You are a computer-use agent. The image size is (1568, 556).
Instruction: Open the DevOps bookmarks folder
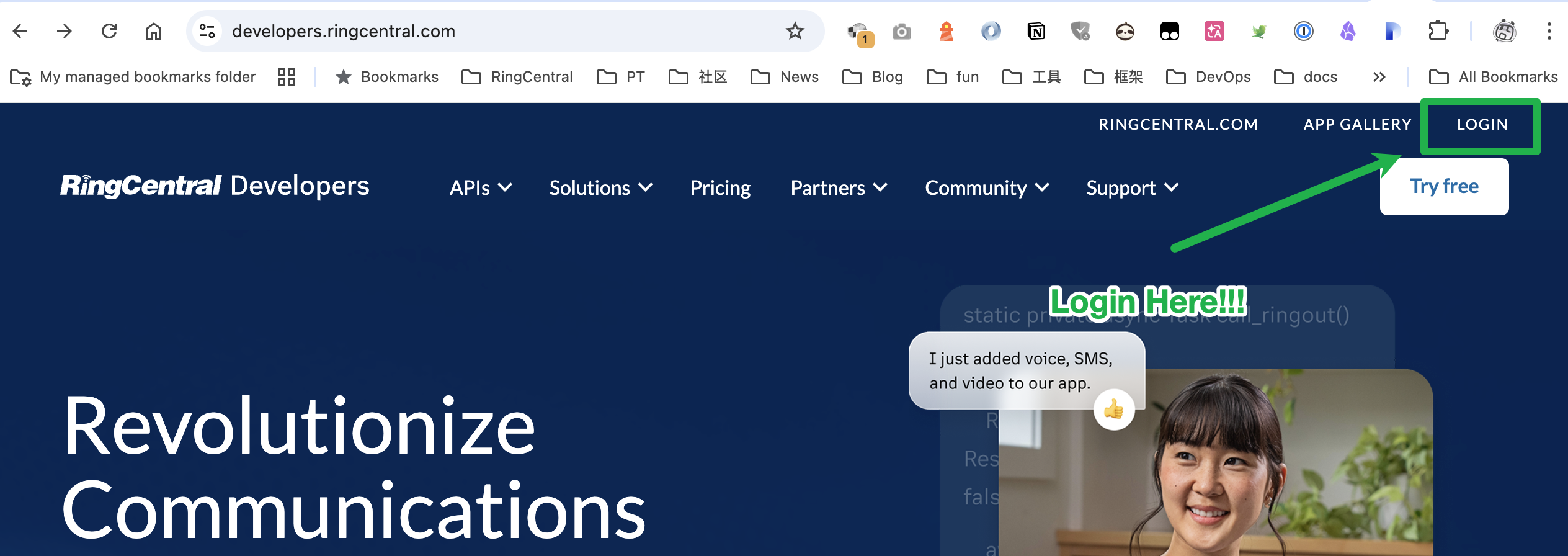pyautogui.click(x=1208, y=77)
